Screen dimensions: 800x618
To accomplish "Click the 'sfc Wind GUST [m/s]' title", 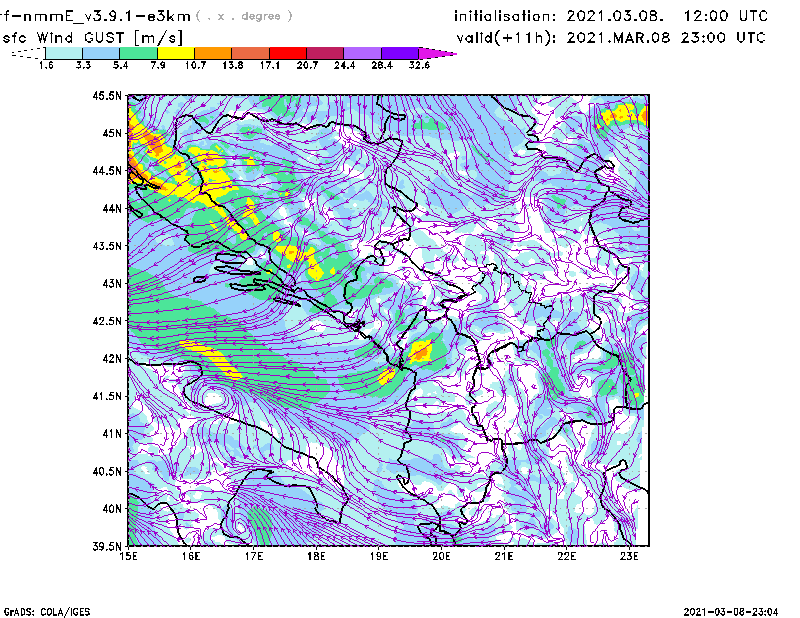I will (92, 37).
